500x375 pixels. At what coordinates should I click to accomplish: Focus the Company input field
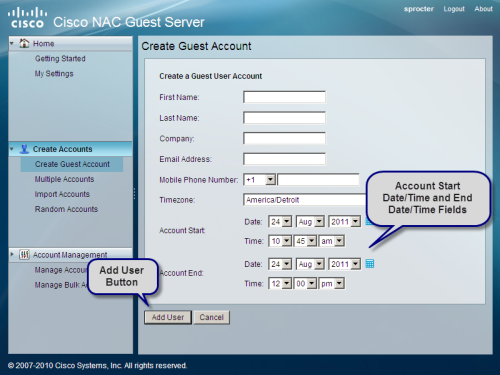click(284, 139)
